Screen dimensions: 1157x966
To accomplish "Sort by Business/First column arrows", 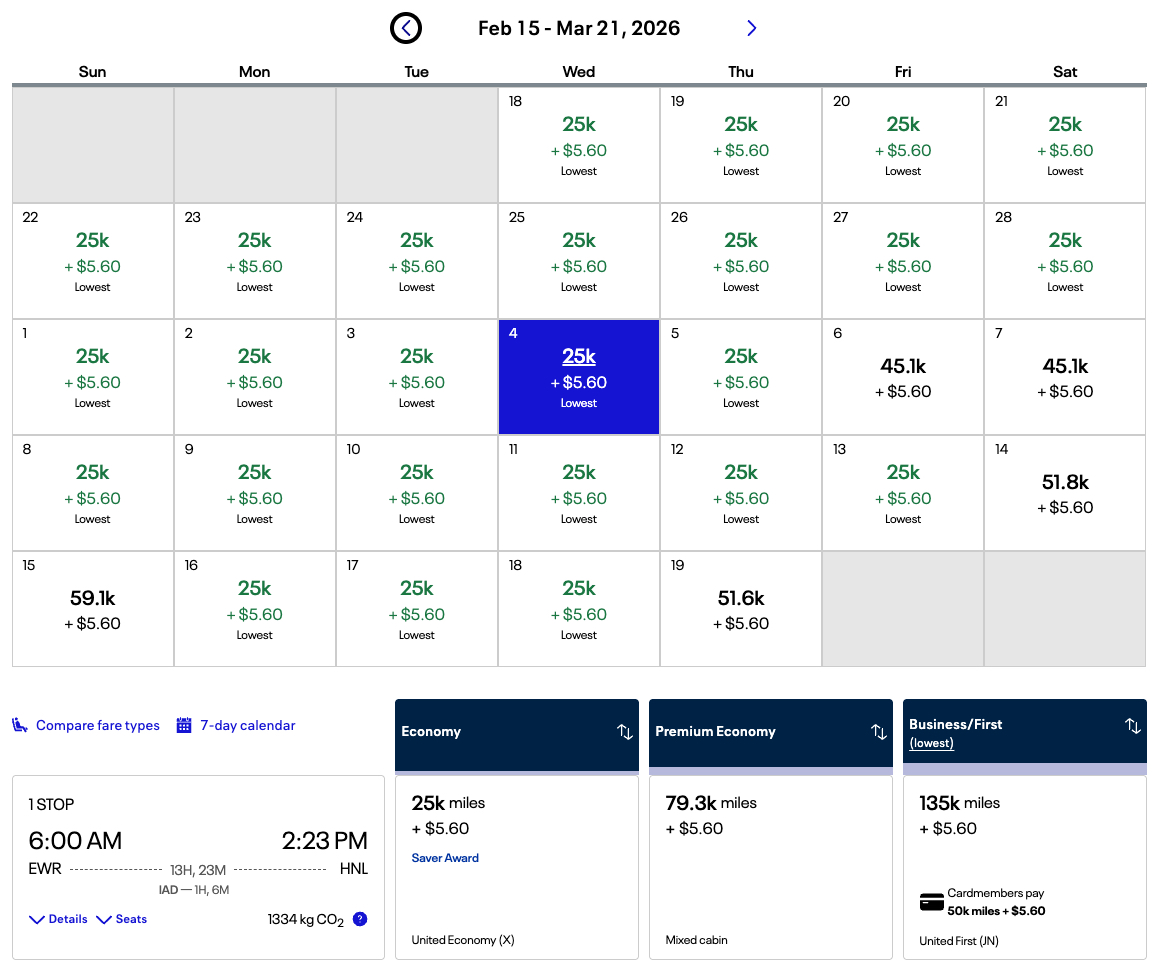I will tap(1133, 726).
